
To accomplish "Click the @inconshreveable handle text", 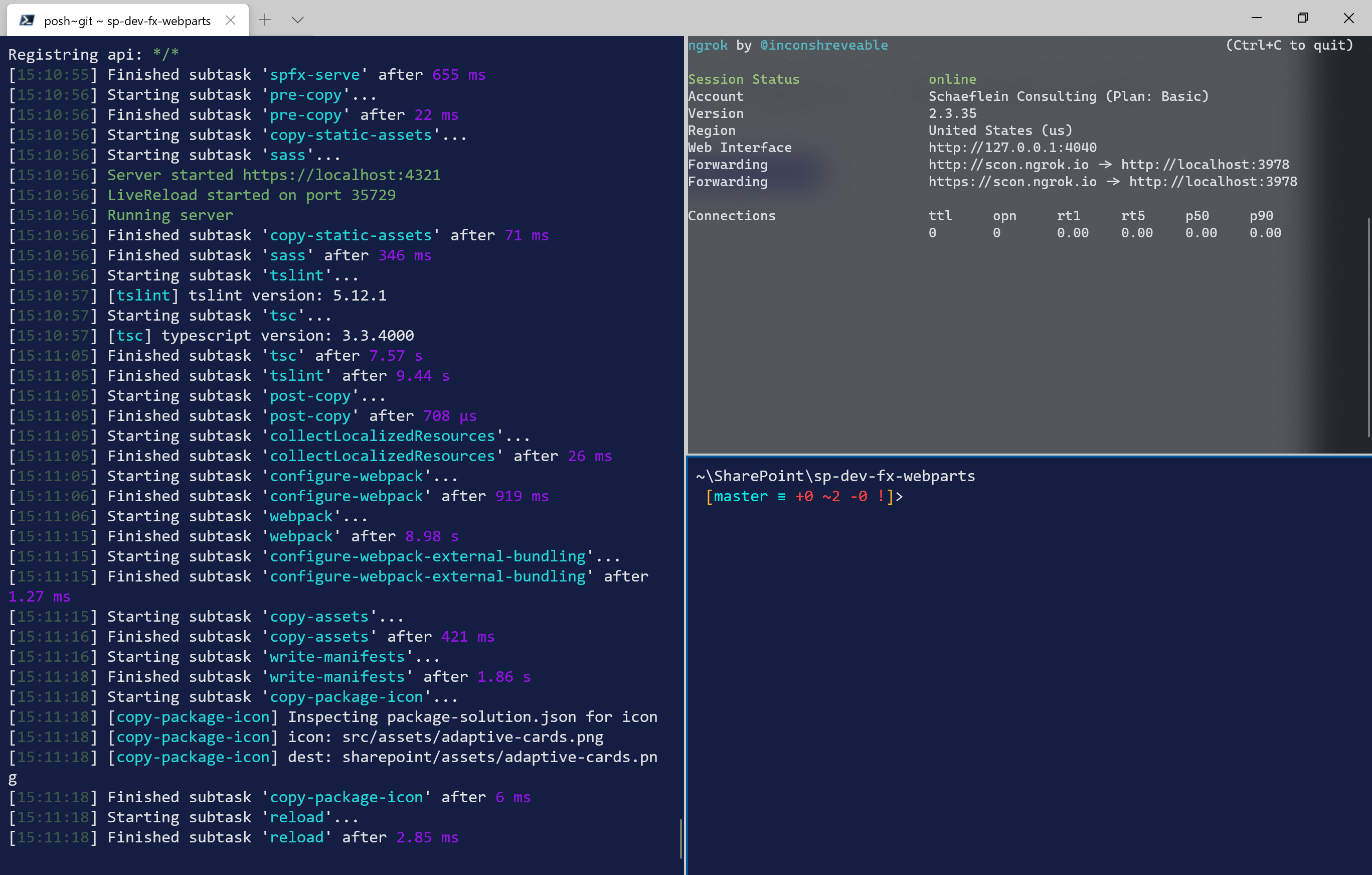I will tap(823, 46).
